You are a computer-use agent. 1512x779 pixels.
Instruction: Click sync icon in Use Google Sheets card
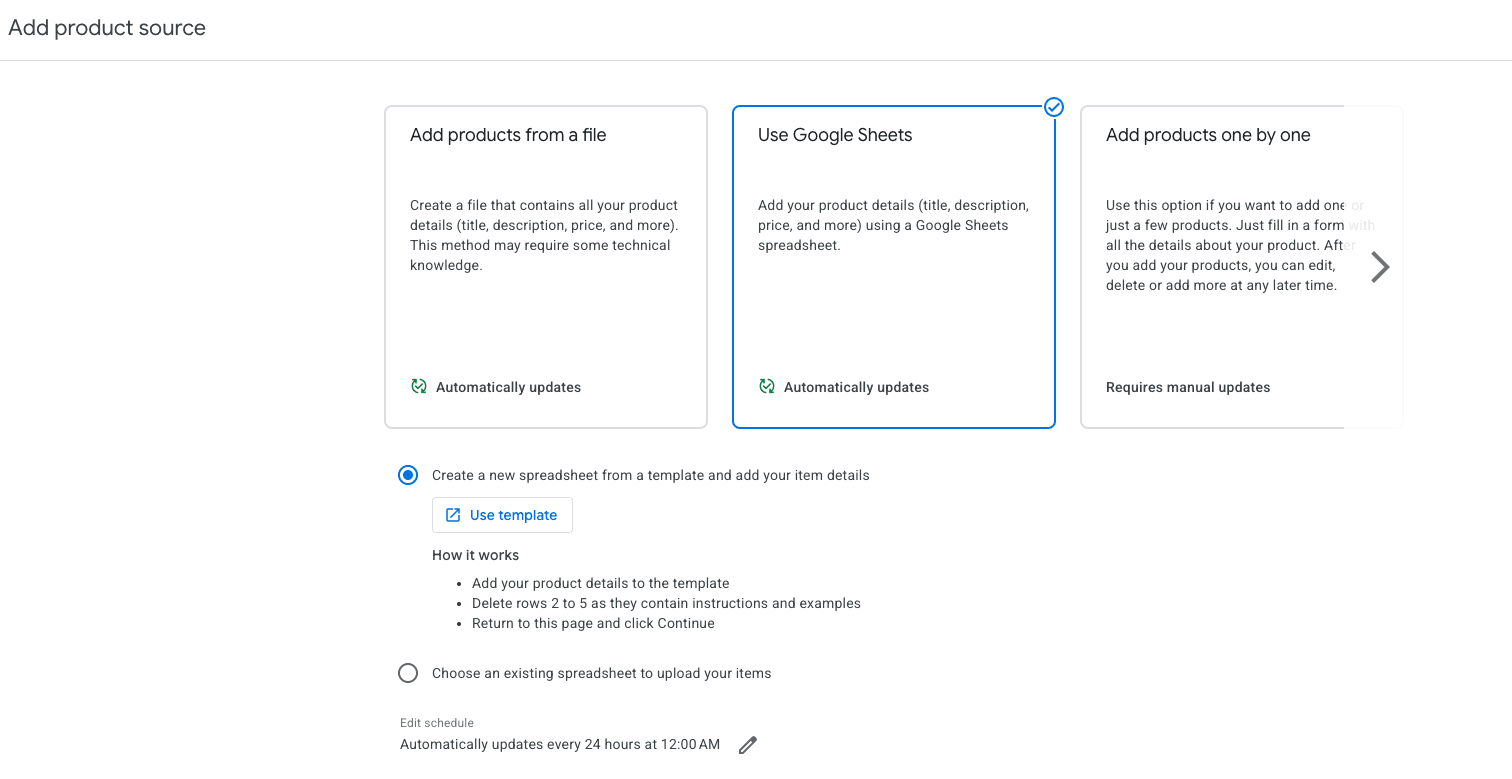(767, 387)
